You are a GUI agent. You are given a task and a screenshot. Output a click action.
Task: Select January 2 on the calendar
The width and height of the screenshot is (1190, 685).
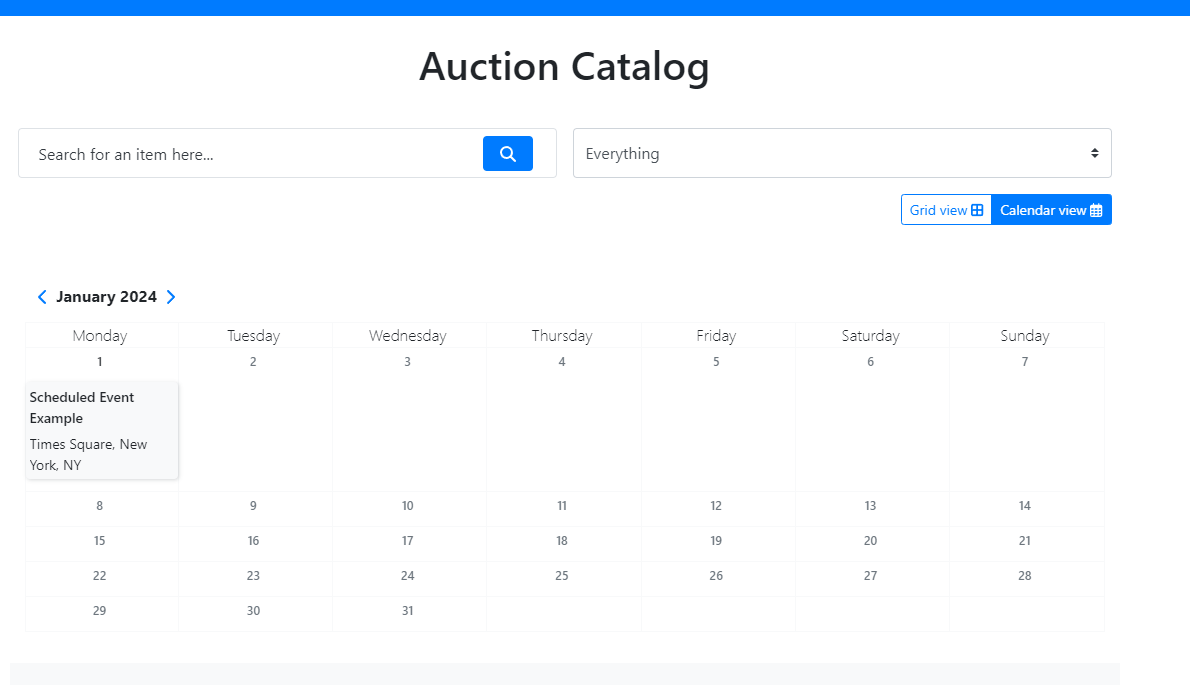point(253,362)
